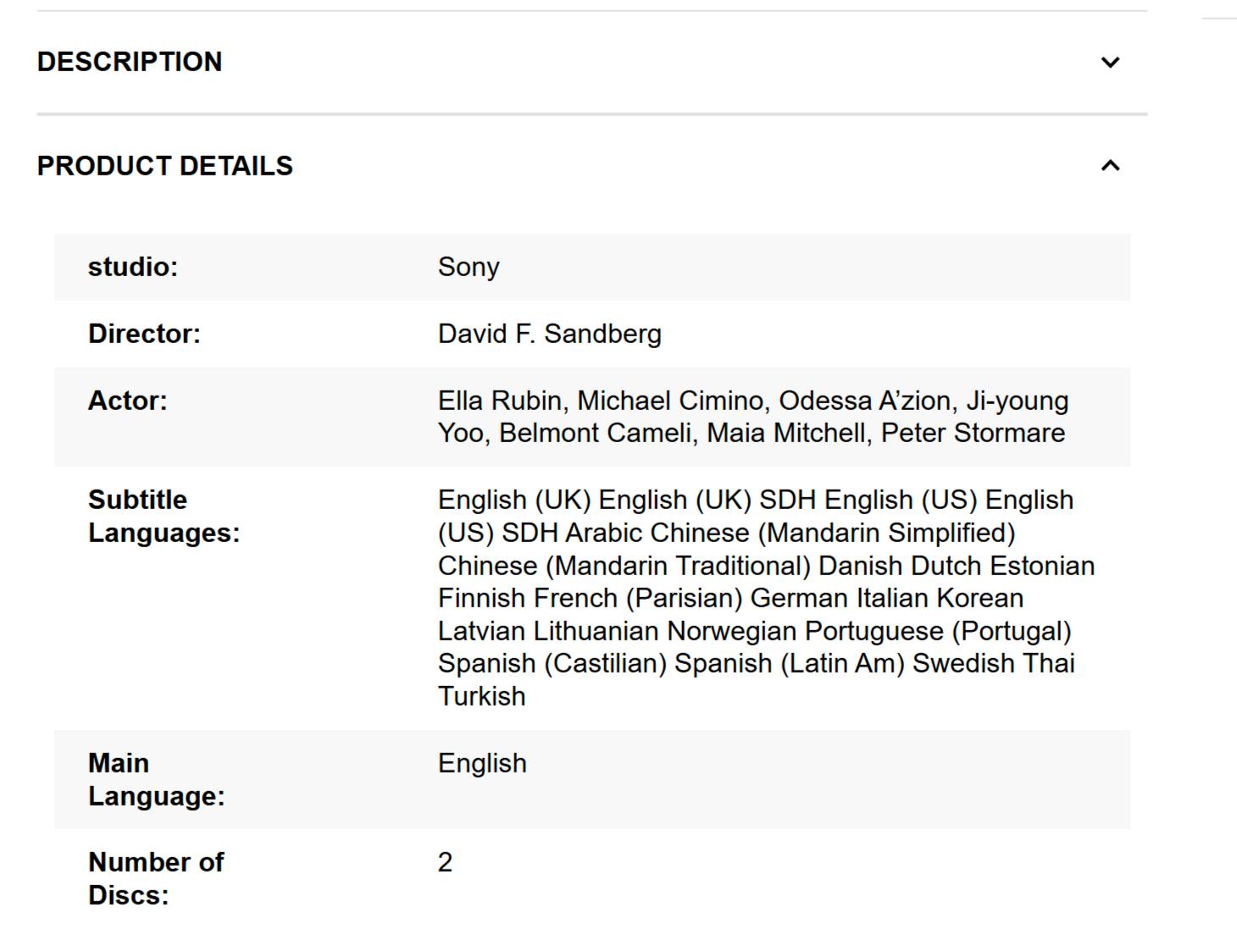Click the "Main Language:" row label
Image resolution: width=1237 pixels, height=952 pixels.
point(156,779)
